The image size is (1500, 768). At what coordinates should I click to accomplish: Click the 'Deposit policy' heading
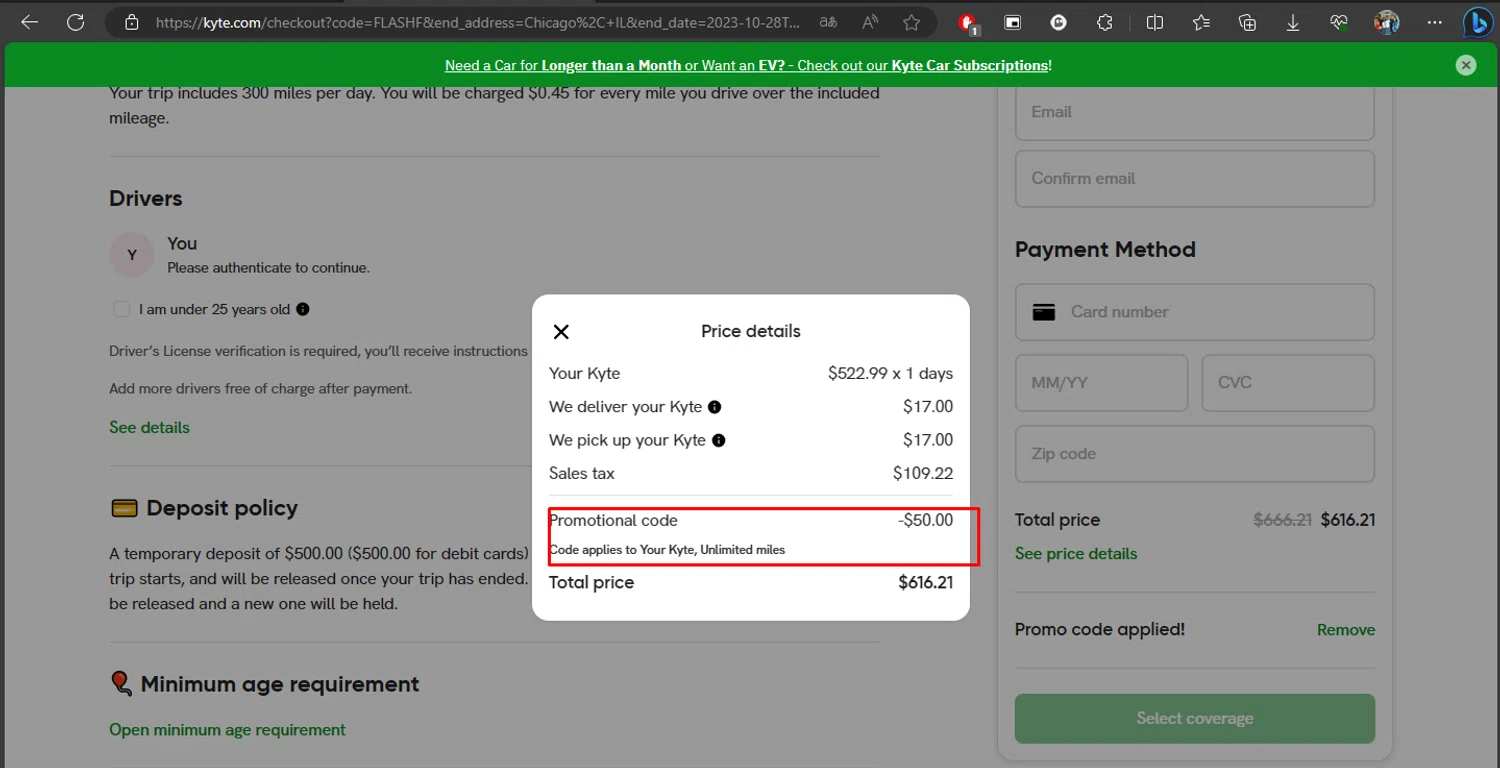click(222, 508)
